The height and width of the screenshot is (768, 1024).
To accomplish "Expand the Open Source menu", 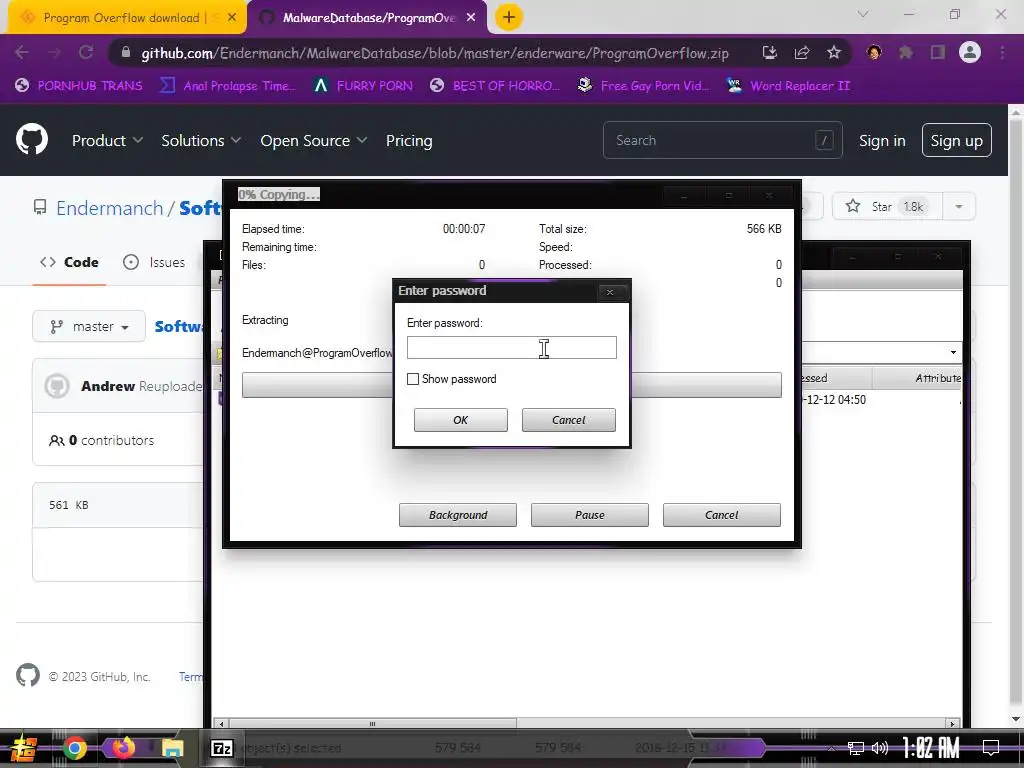I will [313, 140].
